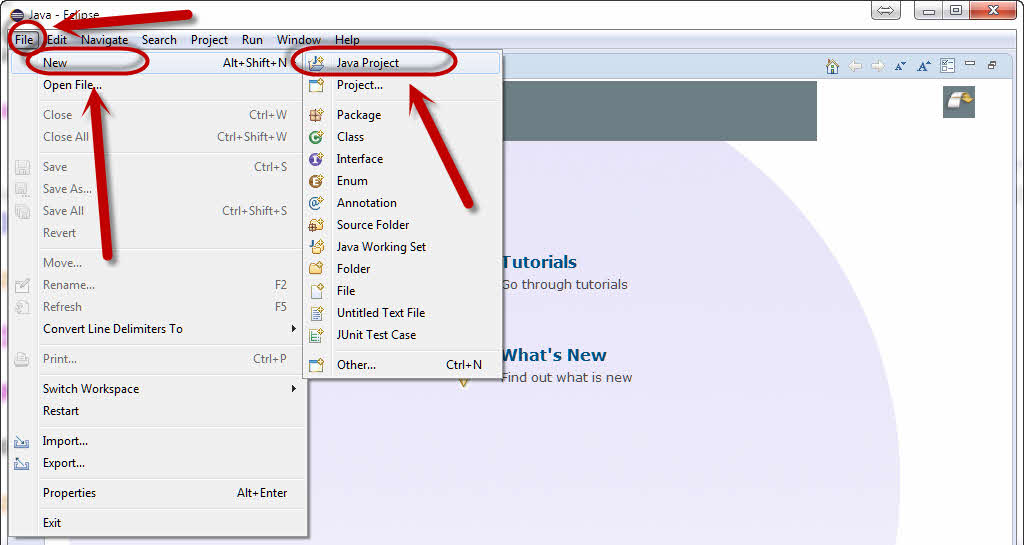
Task: Open the Tutorials link
Action: pos(539,262)
